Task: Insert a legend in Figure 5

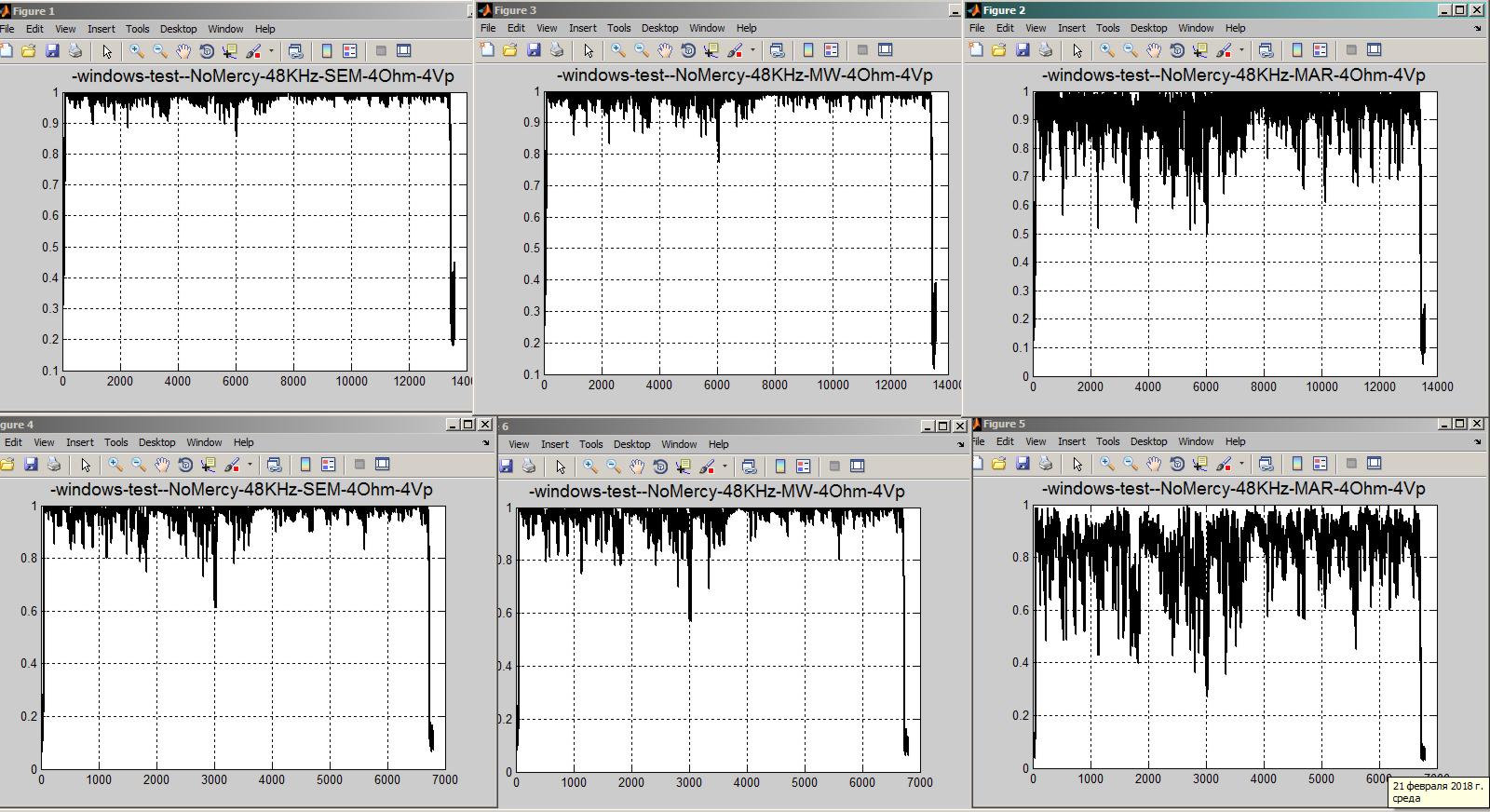Action: (x=1320, y=464)
